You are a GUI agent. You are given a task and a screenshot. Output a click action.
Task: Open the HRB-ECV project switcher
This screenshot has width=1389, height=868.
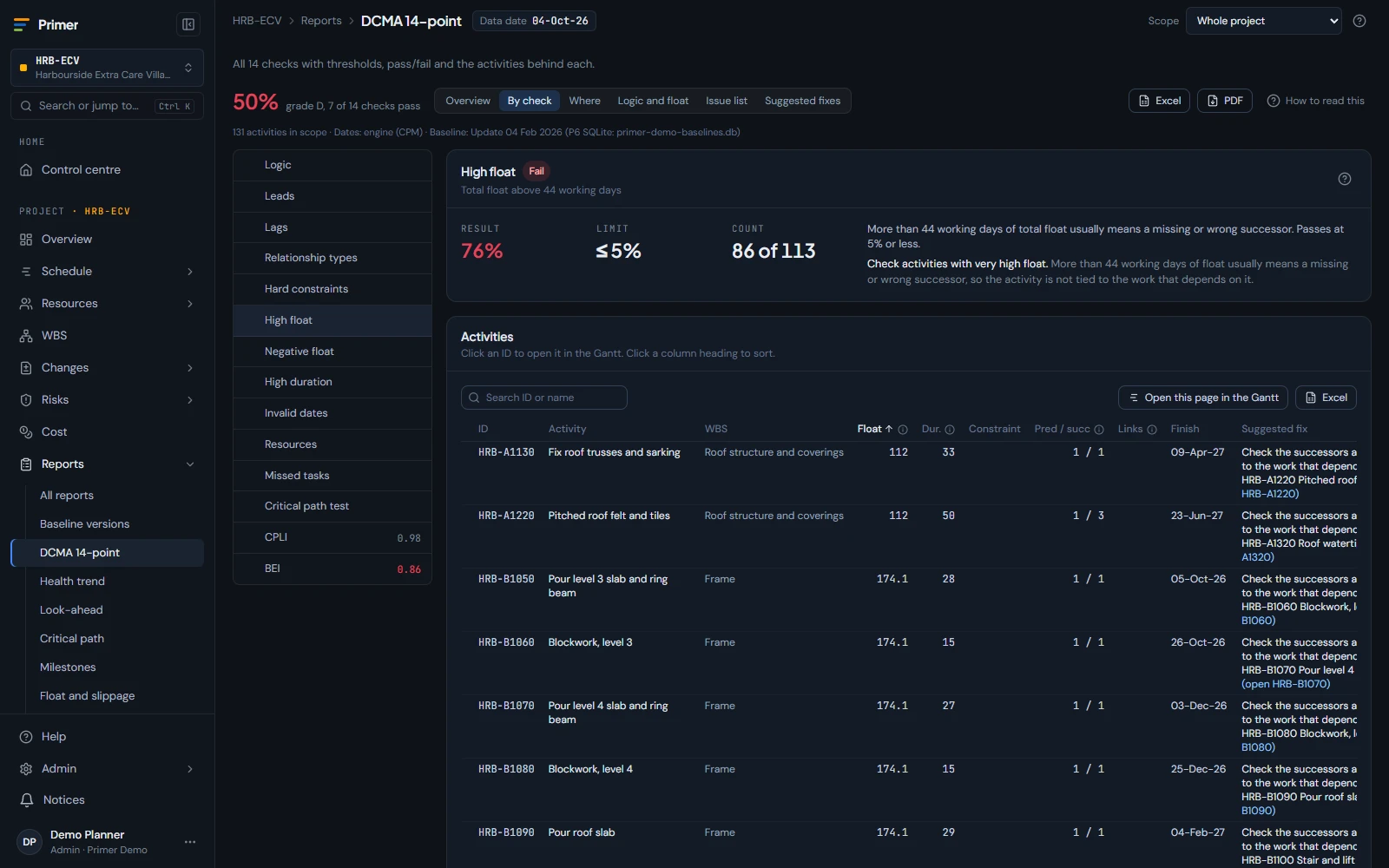click(x=107, y=68)
